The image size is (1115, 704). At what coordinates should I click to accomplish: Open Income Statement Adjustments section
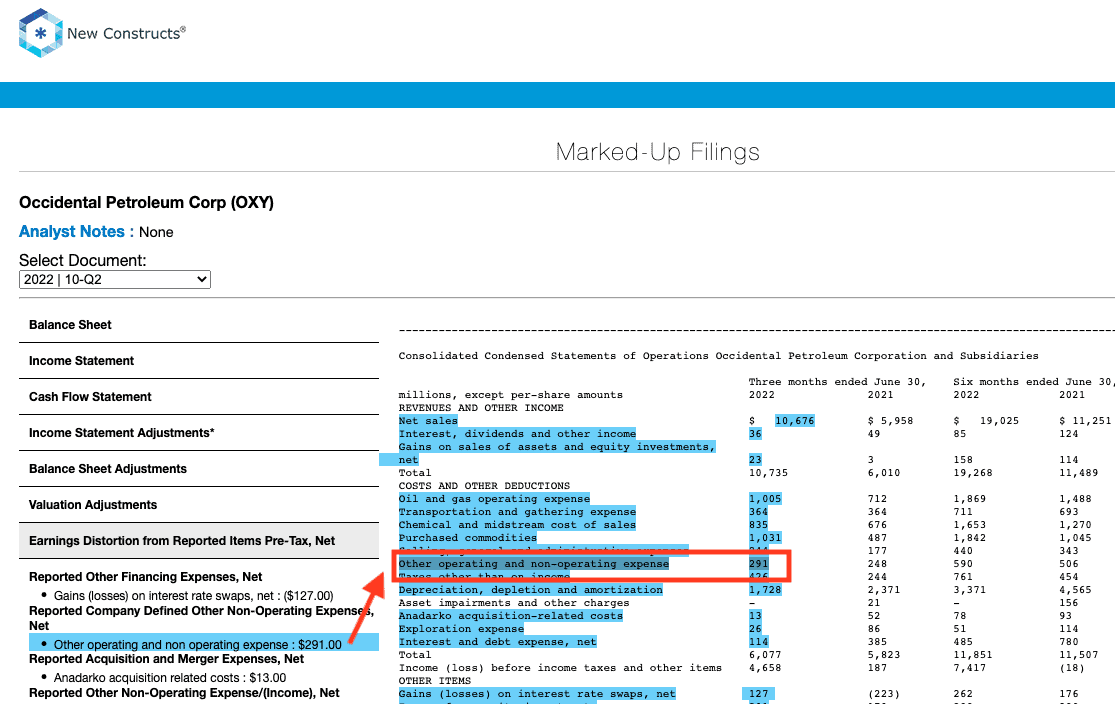coord(199,433)
